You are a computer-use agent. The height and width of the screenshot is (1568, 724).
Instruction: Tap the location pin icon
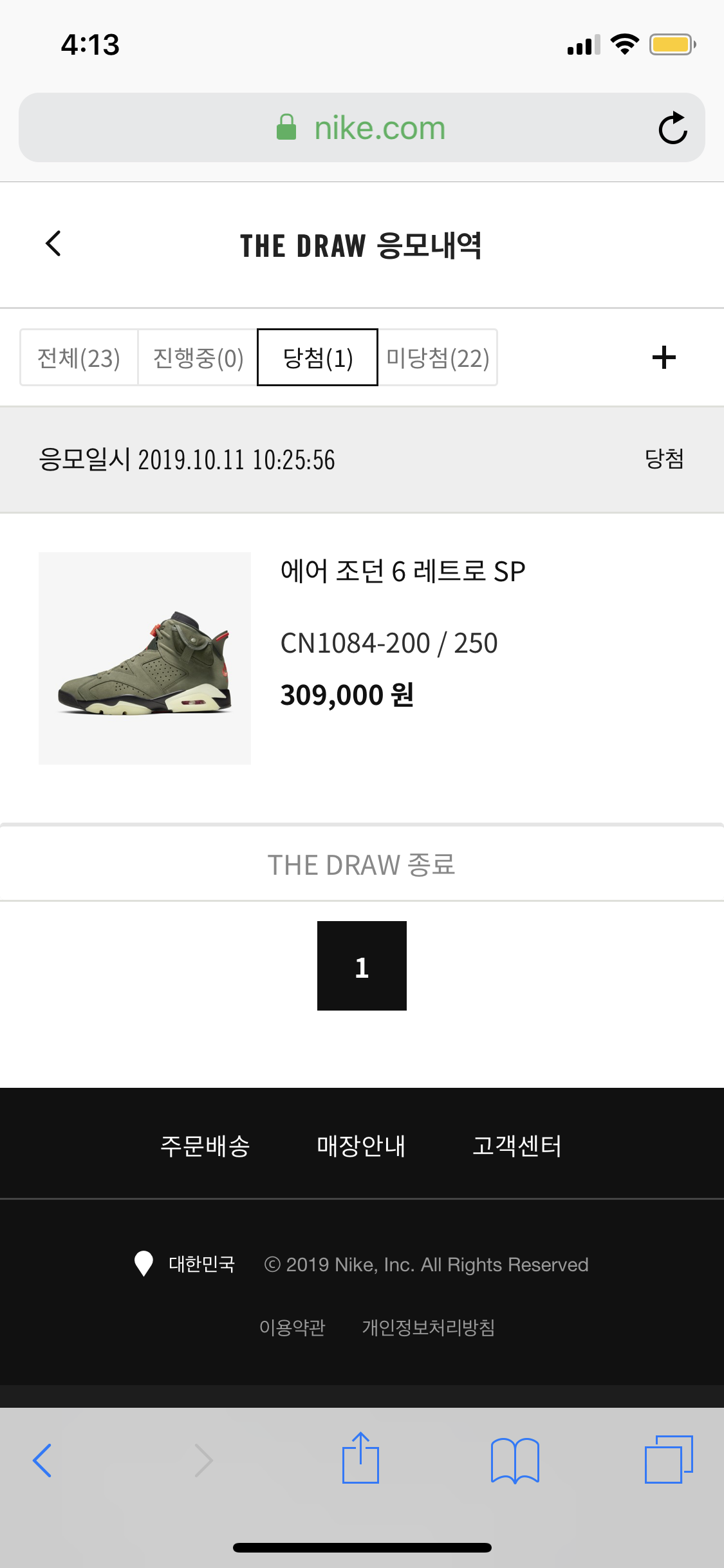click(144, 1264)
